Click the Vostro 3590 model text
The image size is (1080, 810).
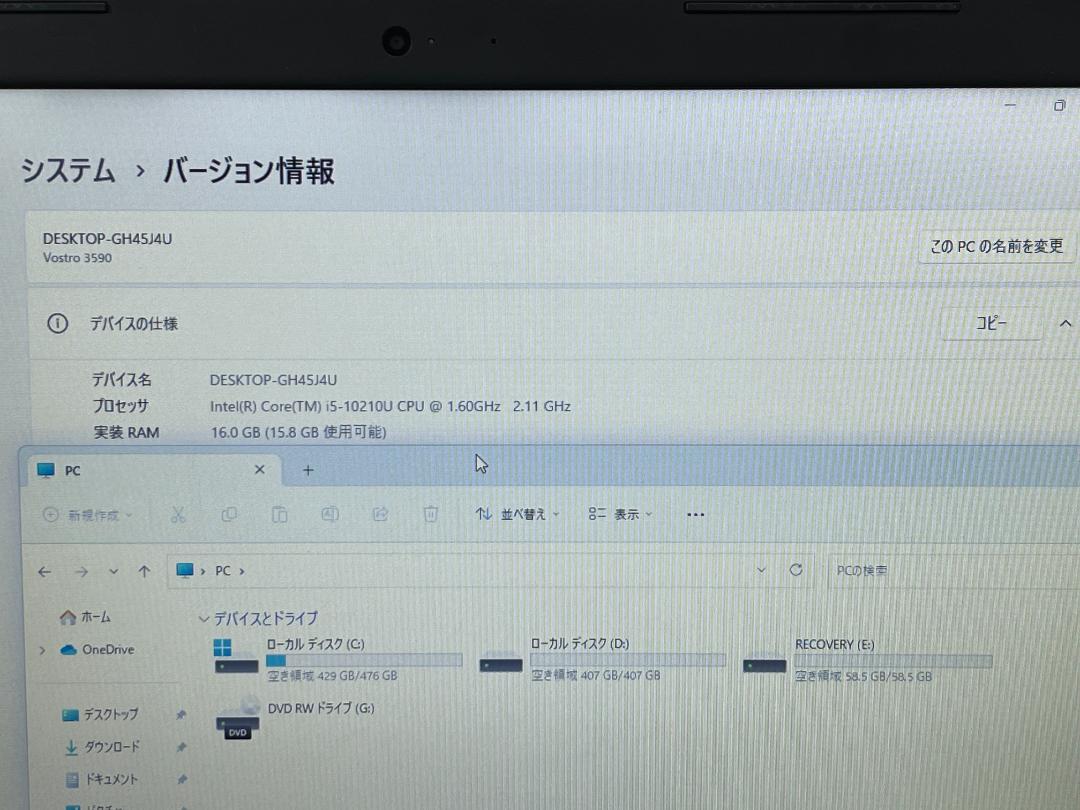77,258
